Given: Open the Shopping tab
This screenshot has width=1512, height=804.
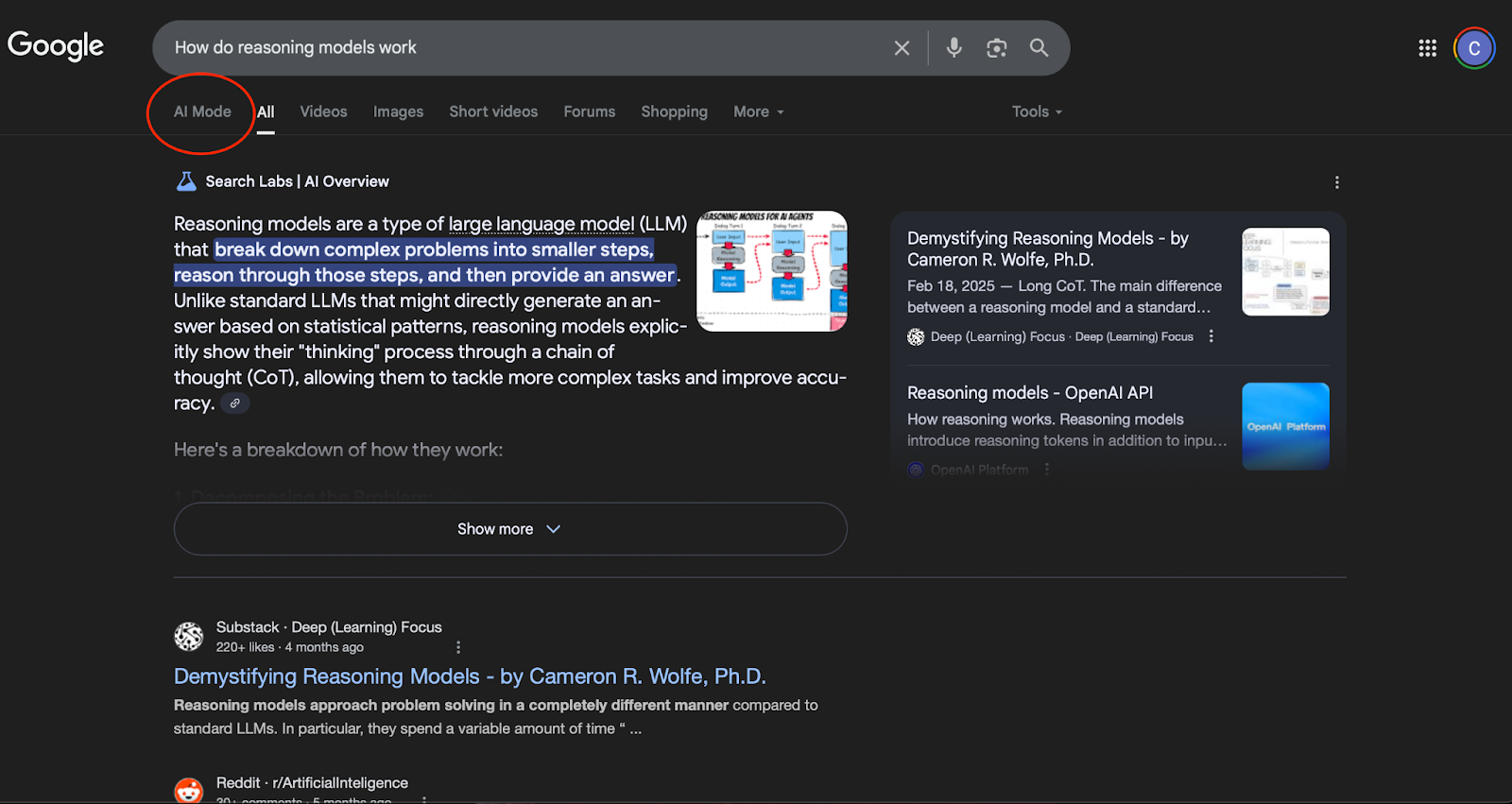Looking at the screenshot, I should 674,111.
